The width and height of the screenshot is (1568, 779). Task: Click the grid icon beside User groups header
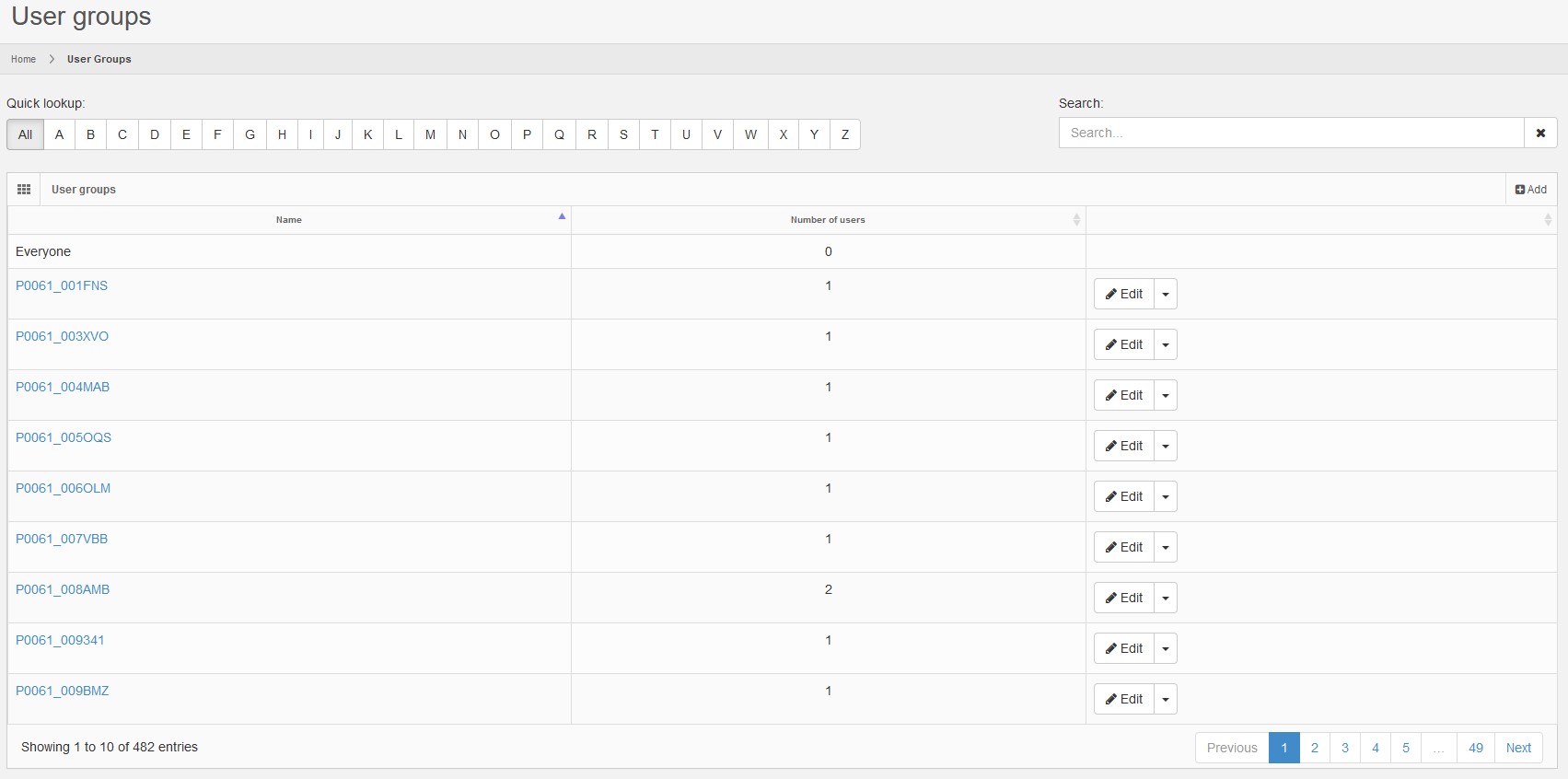tap(24, 190)
